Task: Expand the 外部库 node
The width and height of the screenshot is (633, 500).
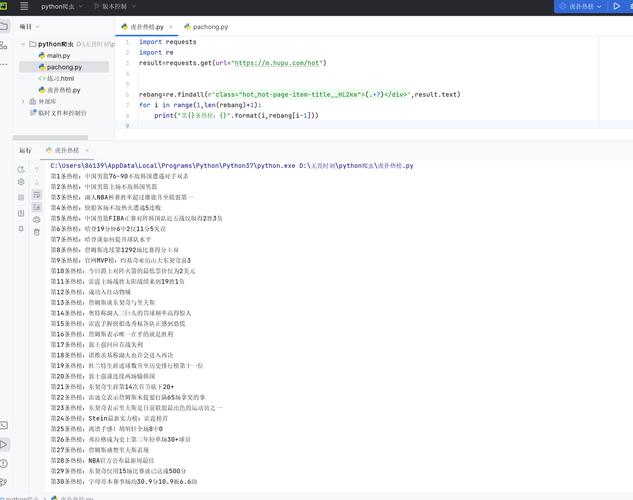Action: tap(23, 101)
